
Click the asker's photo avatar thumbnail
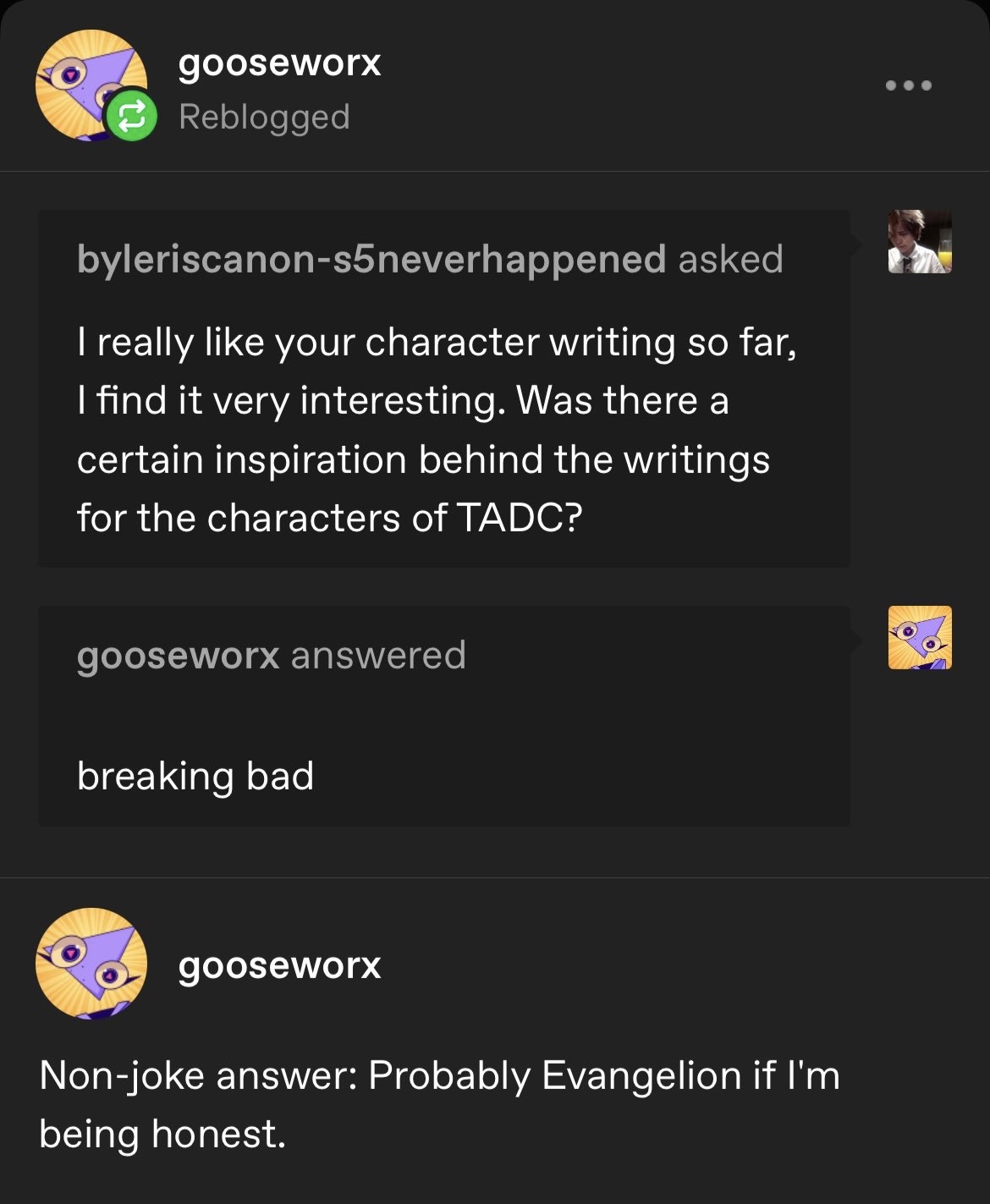click(920, 242)
